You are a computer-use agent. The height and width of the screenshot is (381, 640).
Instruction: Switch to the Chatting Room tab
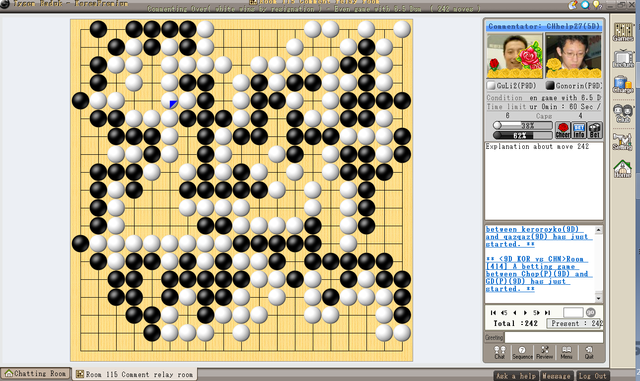(x=36, y=374)
